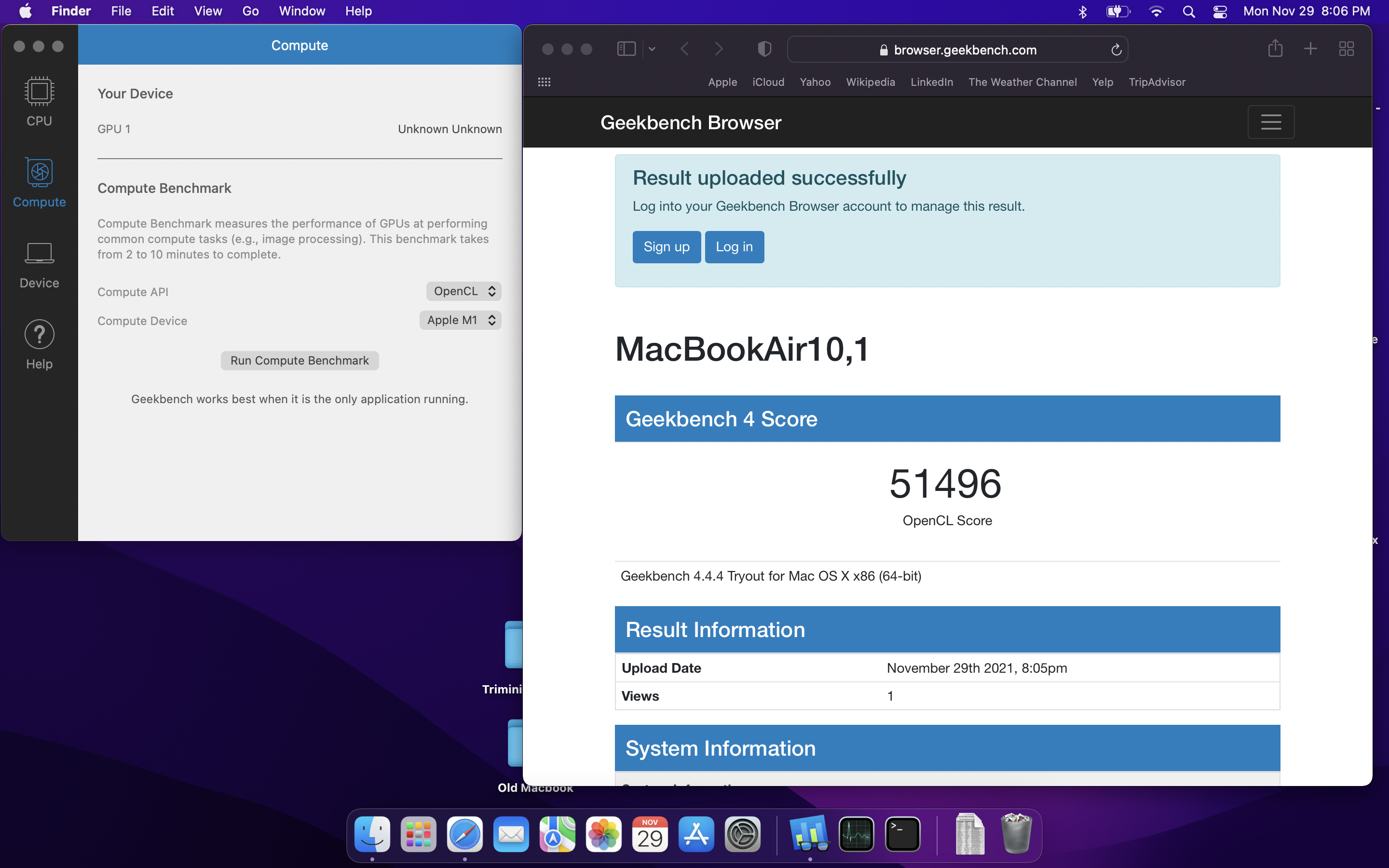Viewport: 1389px width, 868px height.
Task: Change Compute Device from Apple M1
Action: coord(460,320)
